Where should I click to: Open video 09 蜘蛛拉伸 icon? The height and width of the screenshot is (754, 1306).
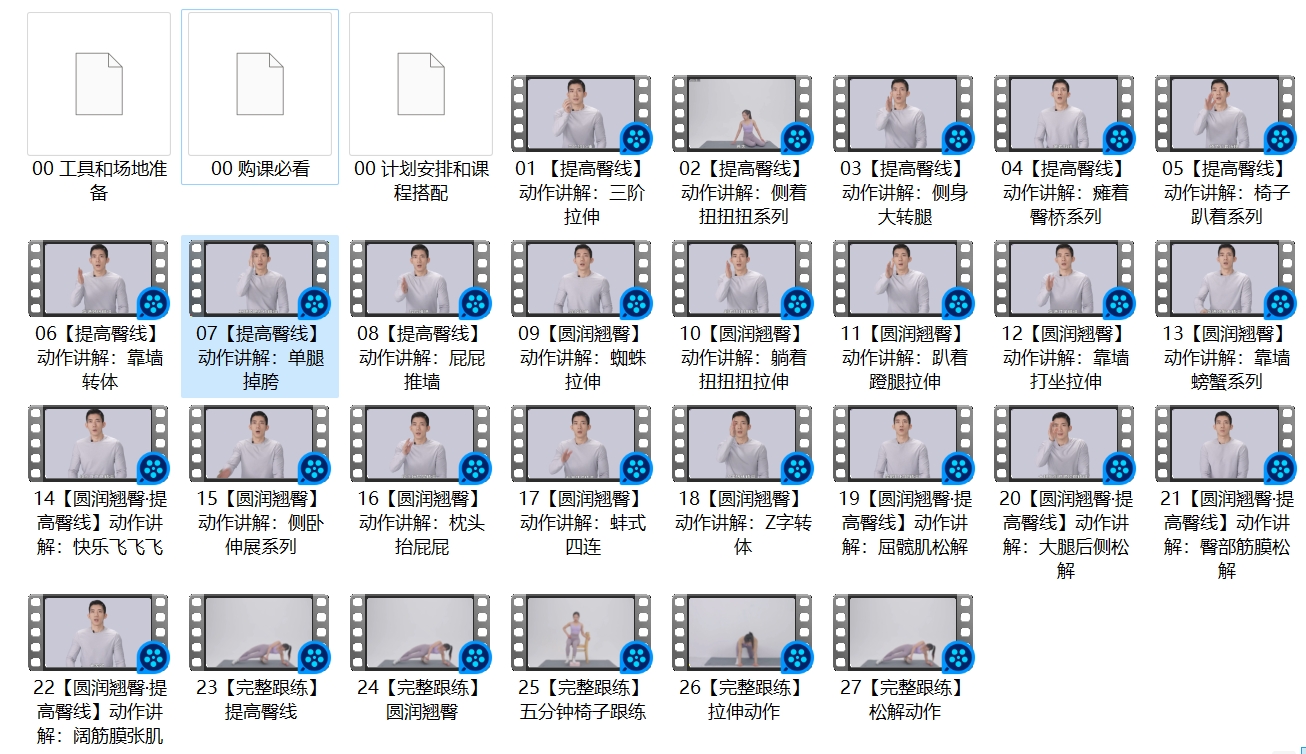(x=581, y=279)
